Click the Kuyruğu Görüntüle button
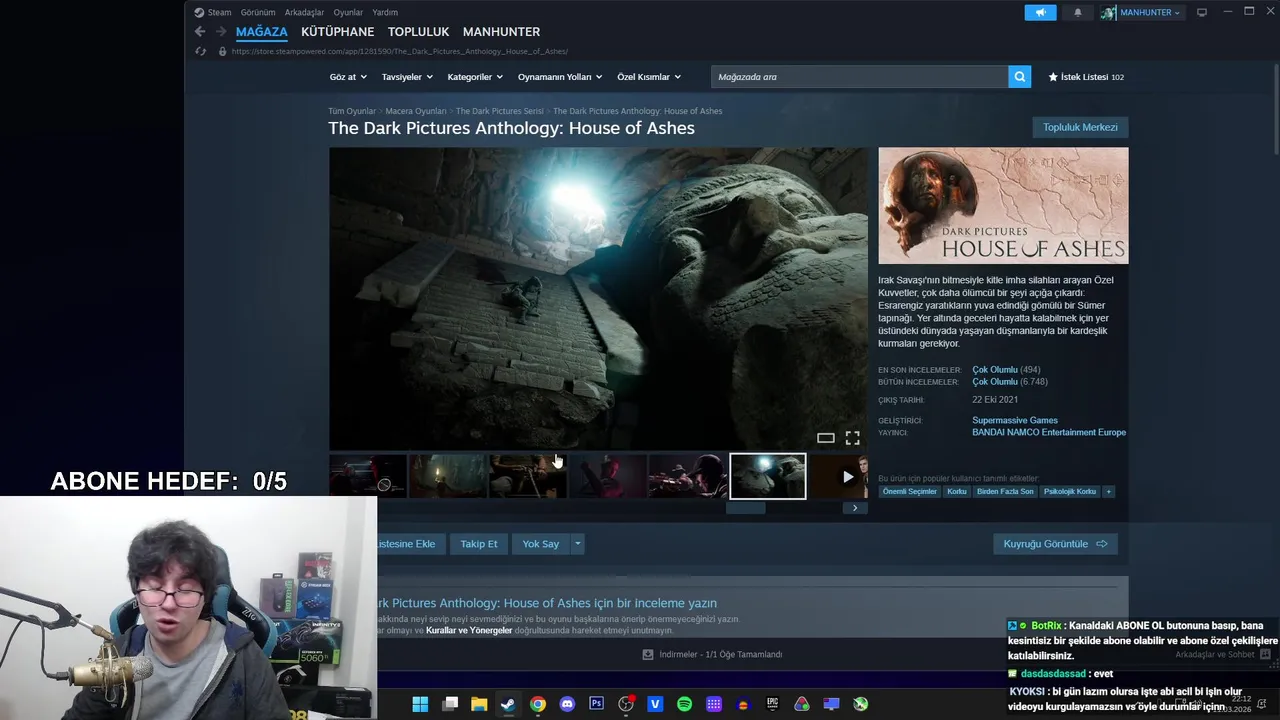The image size is (1280, 720). click(1055, 544)
